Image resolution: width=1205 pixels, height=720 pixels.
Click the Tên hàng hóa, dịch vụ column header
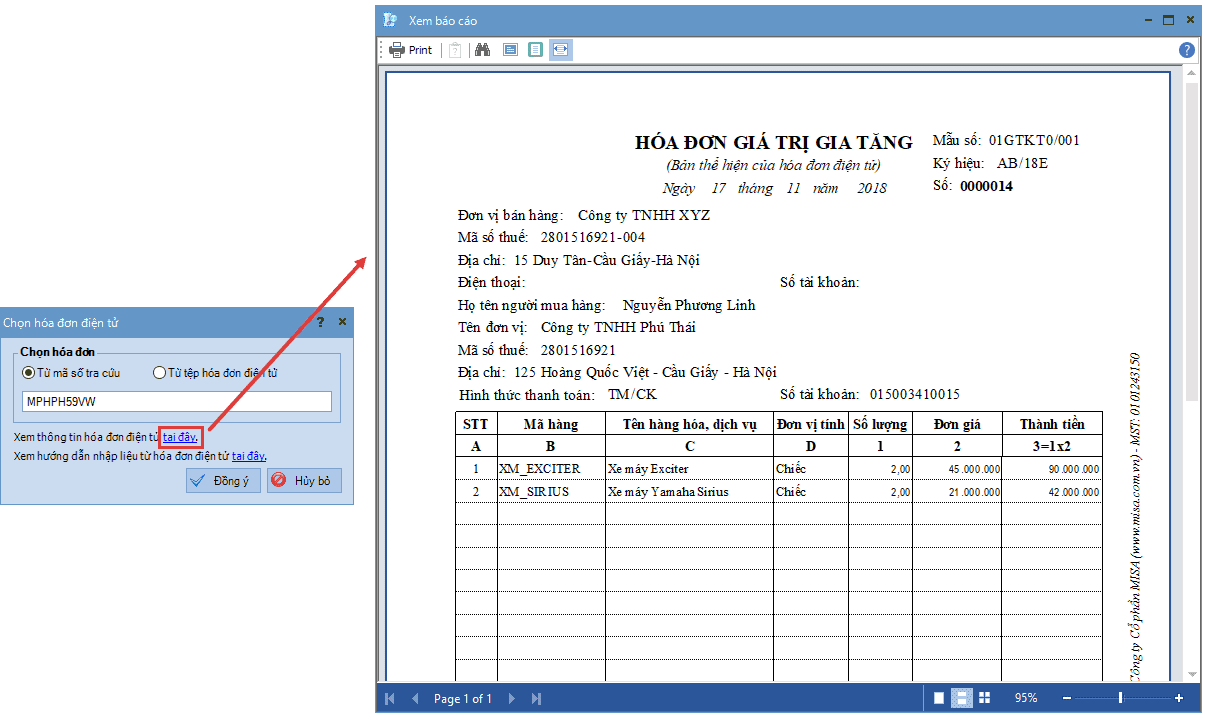689,424
